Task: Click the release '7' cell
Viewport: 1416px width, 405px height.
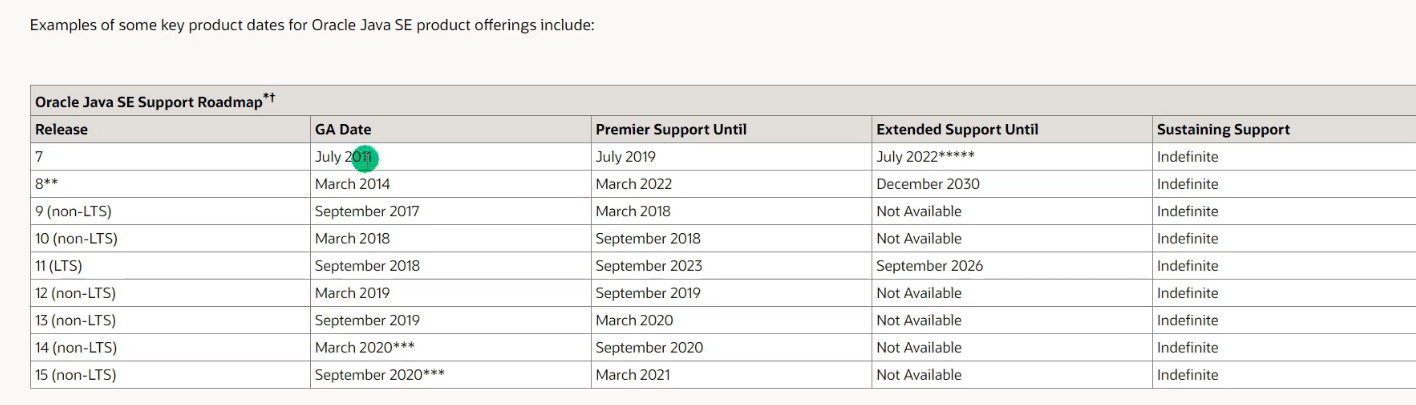Action: [x=39, y=157]
